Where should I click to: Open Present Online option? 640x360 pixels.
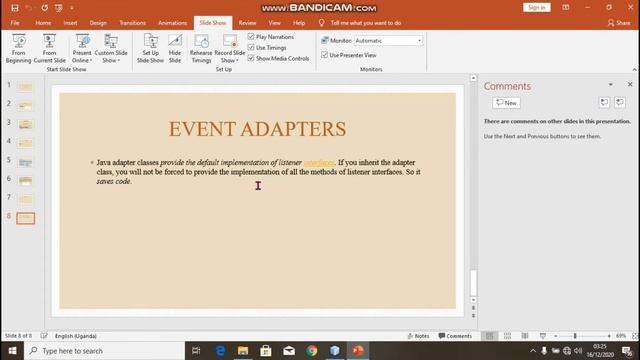tap(82, 49)
